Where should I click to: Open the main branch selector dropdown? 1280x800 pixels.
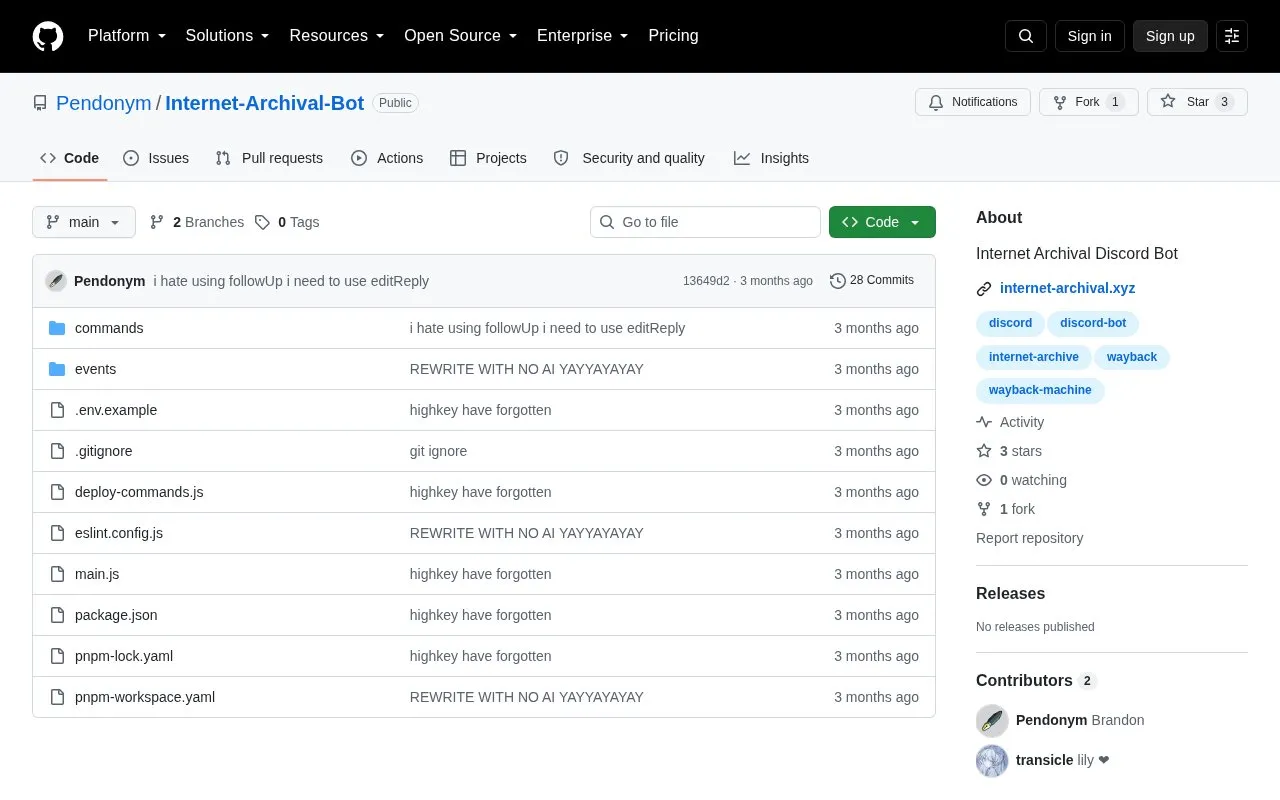click(84, 222)
